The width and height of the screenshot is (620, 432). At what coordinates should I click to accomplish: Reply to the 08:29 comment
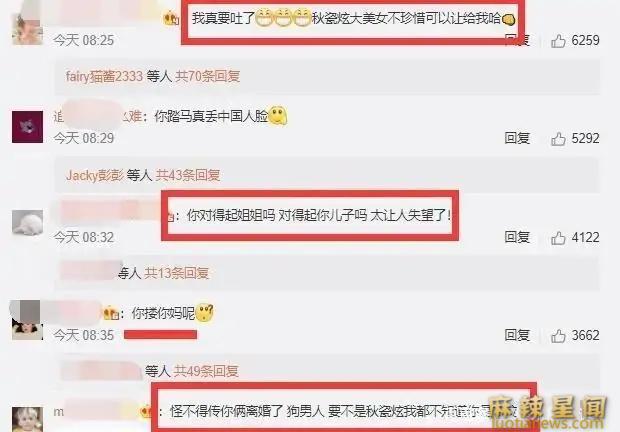tap(517, 138)
